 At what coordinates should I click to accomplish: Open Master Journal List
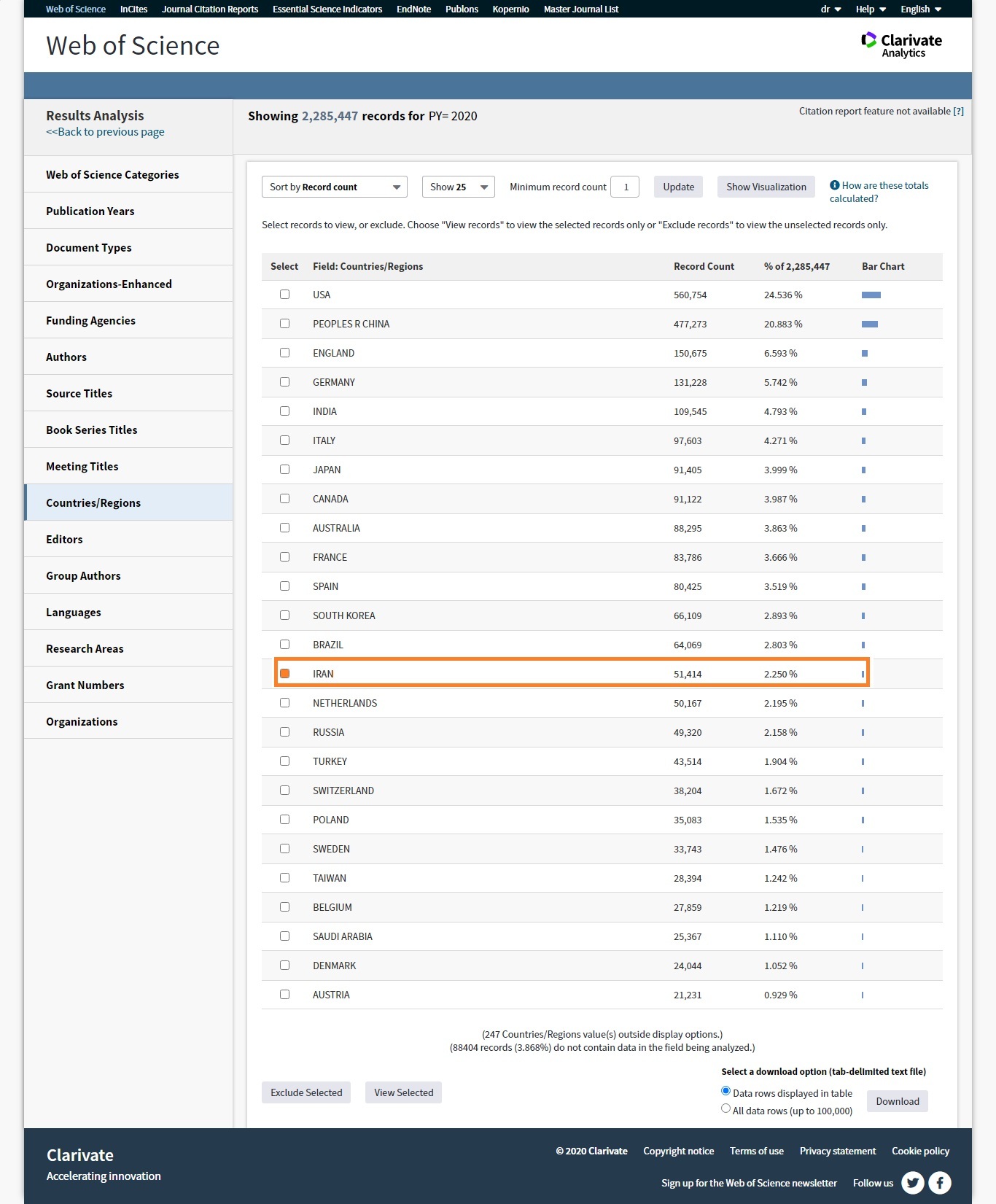click(x=581, y=9)
